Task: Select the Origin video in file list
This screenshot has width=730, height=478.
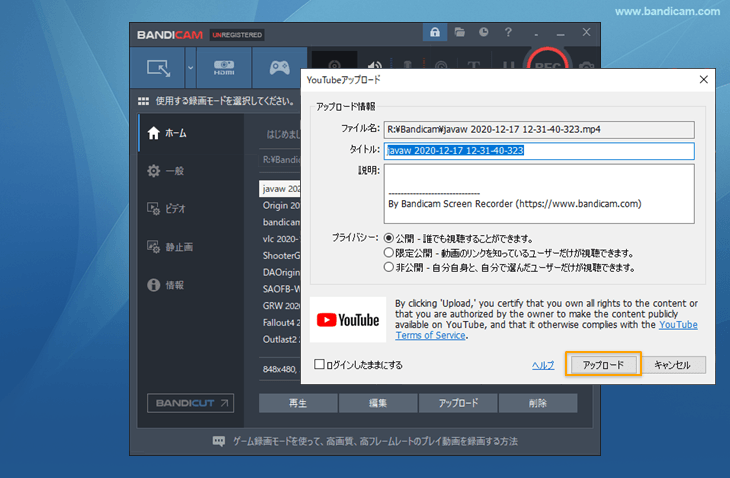Action: coord(280,205)
